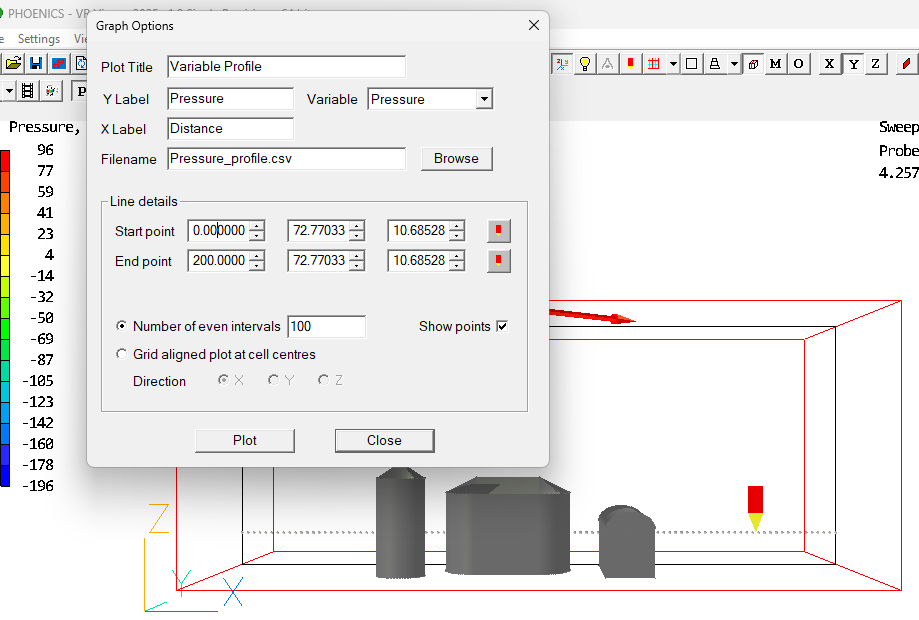Open the Settings menu
919x620 pixels.
click(x=39, y=38)
